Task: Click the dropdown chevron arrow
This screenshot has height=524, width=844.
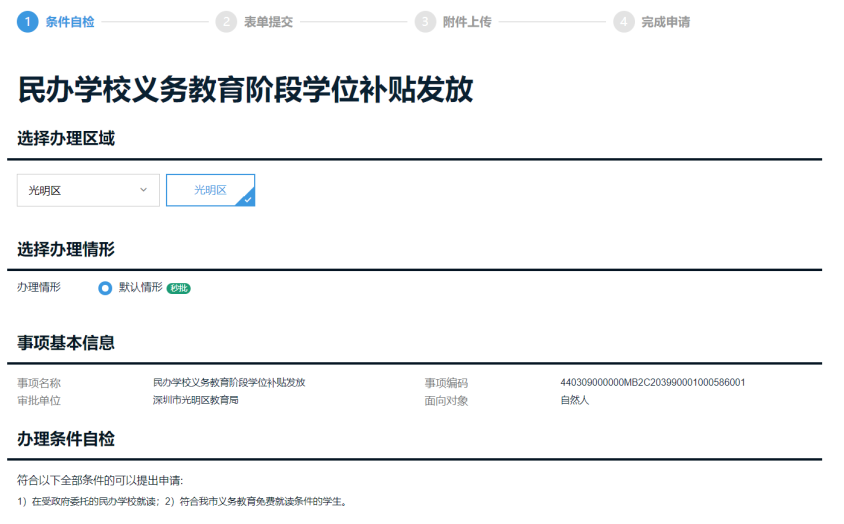Action: pyautogui.click(x=144, y=190)
